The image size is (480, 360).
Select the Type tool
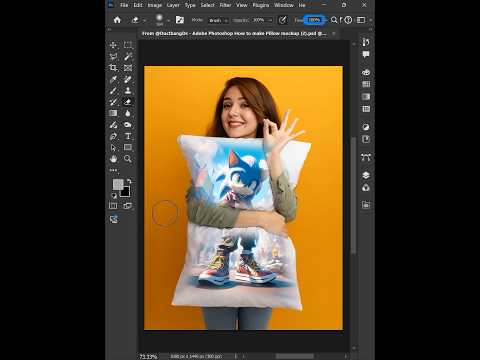click(128, 136)
